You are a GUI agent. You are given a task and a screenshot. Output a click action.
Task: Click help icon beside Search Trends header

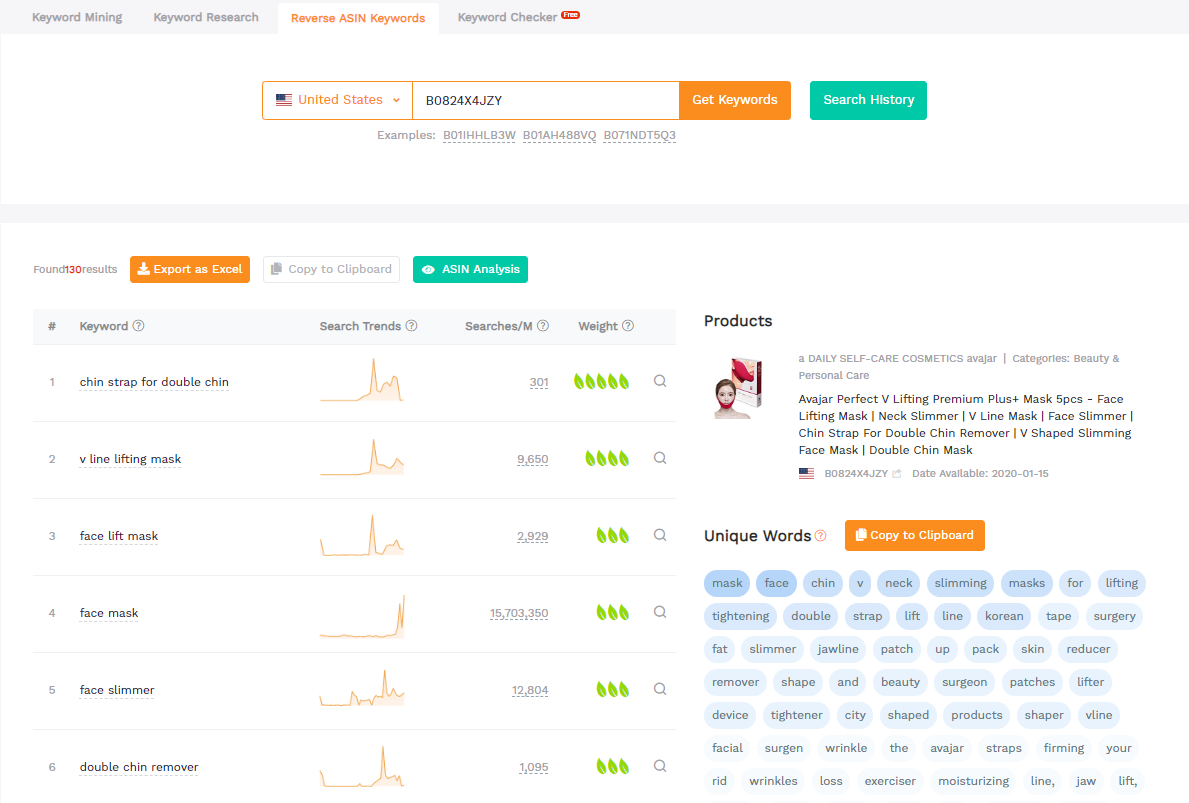point(412,326)
